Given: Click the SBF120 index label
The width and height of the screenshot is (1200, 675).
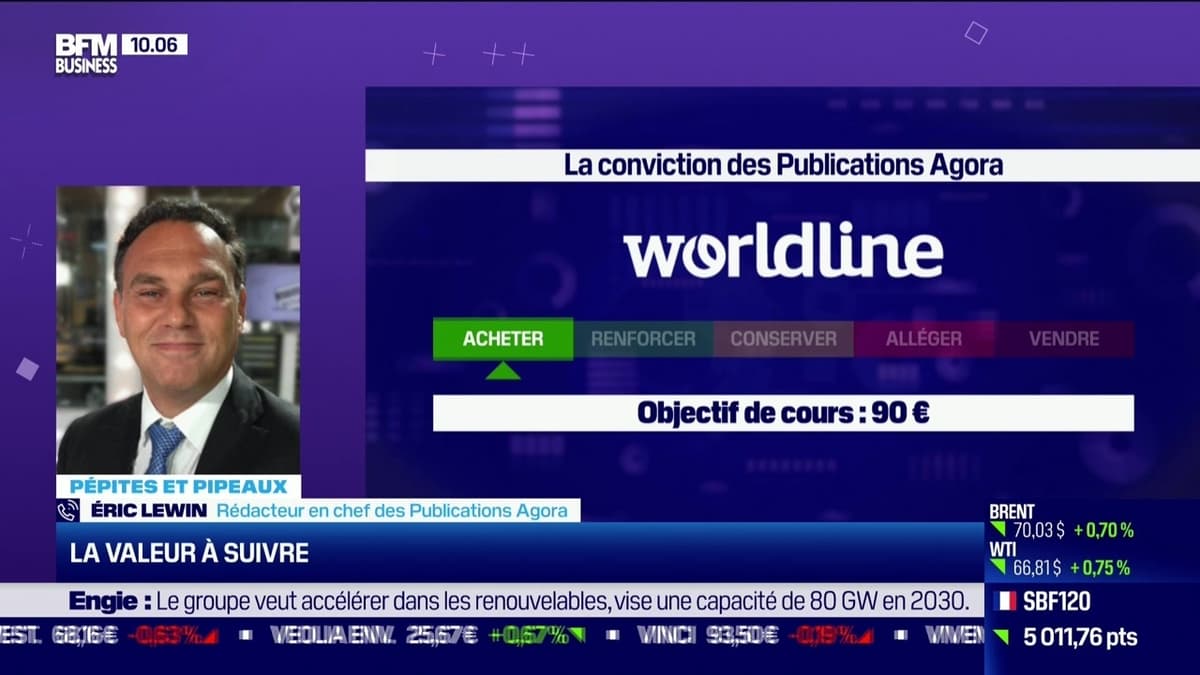Looking at the screenshot, I should tap(1056, 601).
